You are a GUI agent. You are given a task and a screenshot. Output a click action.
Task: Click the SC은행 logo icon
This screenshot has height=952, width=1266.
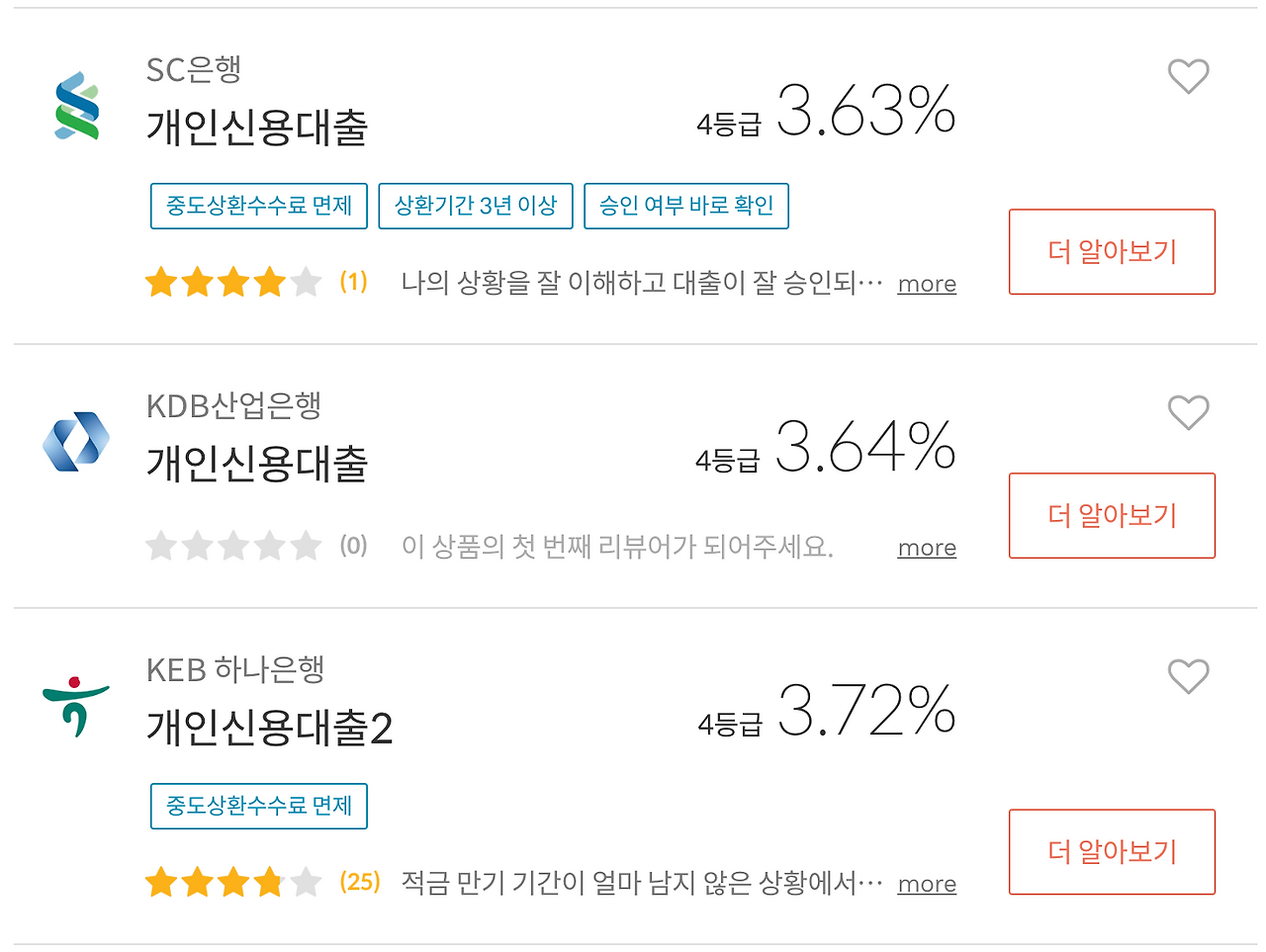pyautogui.click(x=77, y=106)
